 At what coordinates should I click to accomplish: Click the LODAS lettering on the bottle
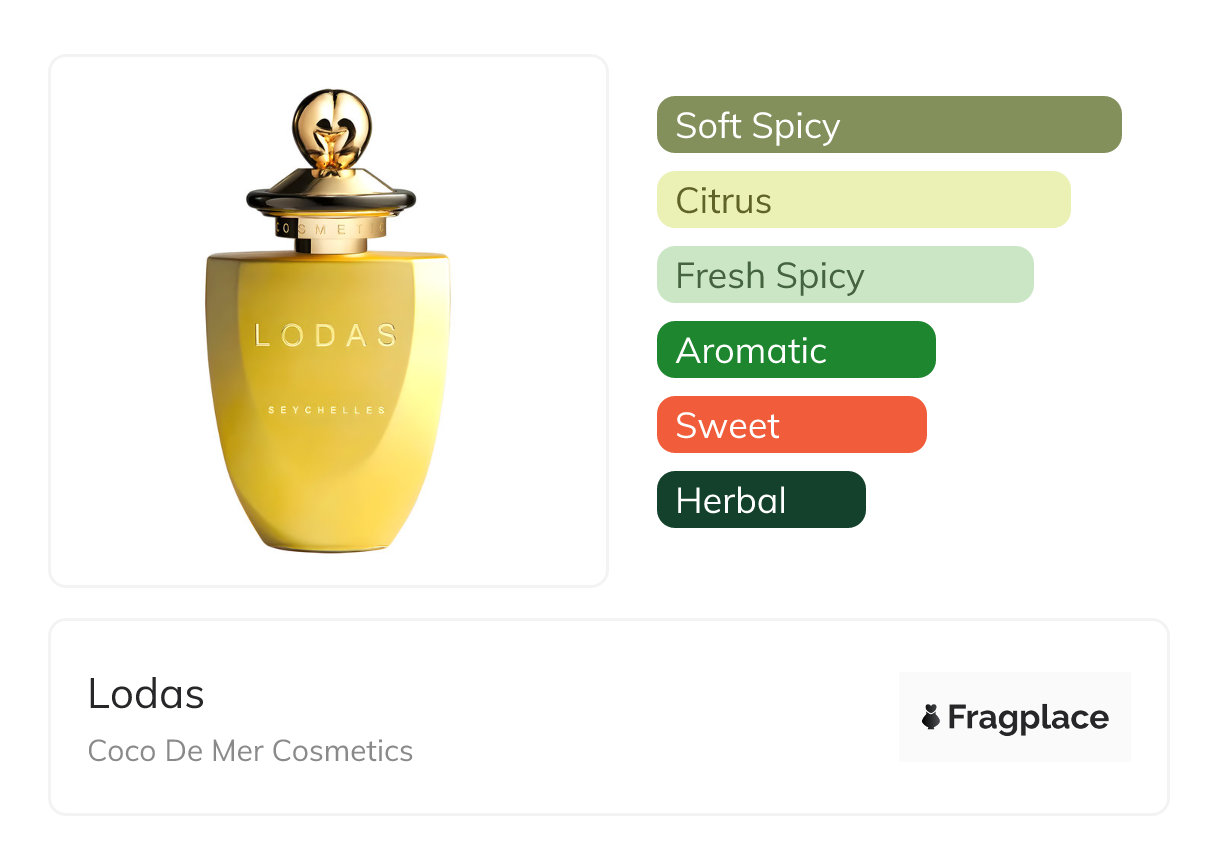click(x=327, y=336)
